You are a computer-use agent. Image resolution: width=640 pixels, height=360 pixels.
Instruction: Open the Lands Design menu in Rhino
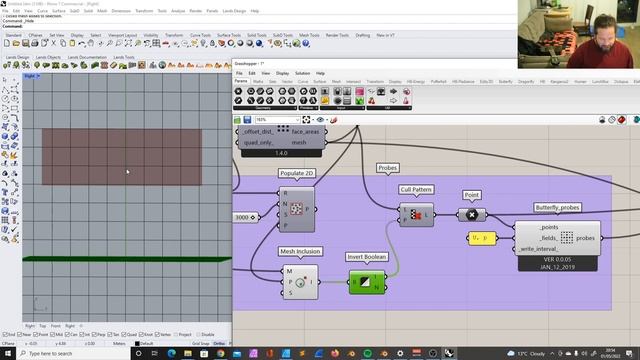[234, 11]
